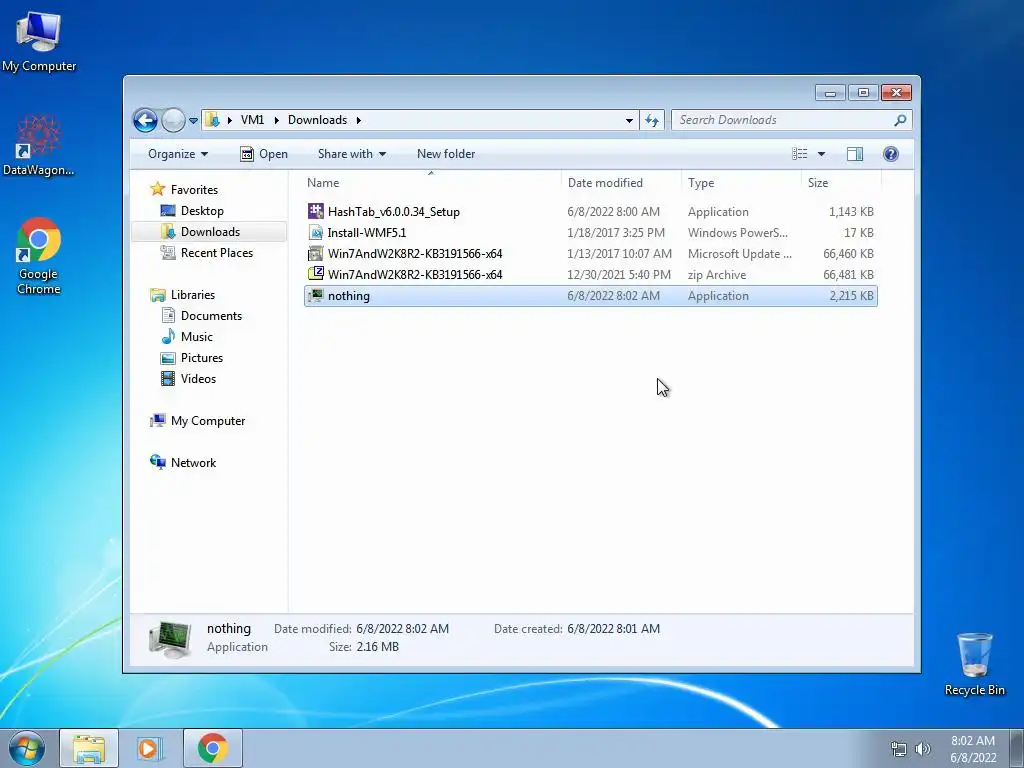Expand the arrow after VM1 in breadcrumb
Screen dimensions: 1024x768
click(x=277, y=120)
